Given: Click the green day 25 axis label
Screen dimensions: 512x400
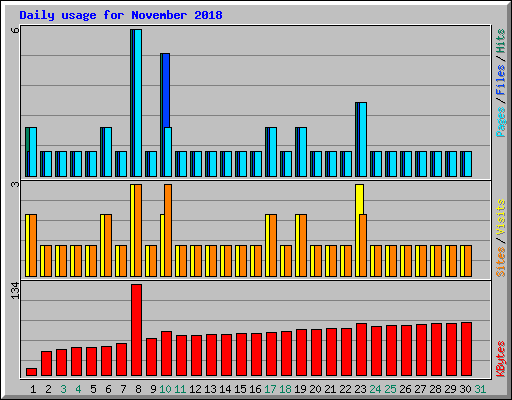Looking at the screenshot, I should [390, 389].
